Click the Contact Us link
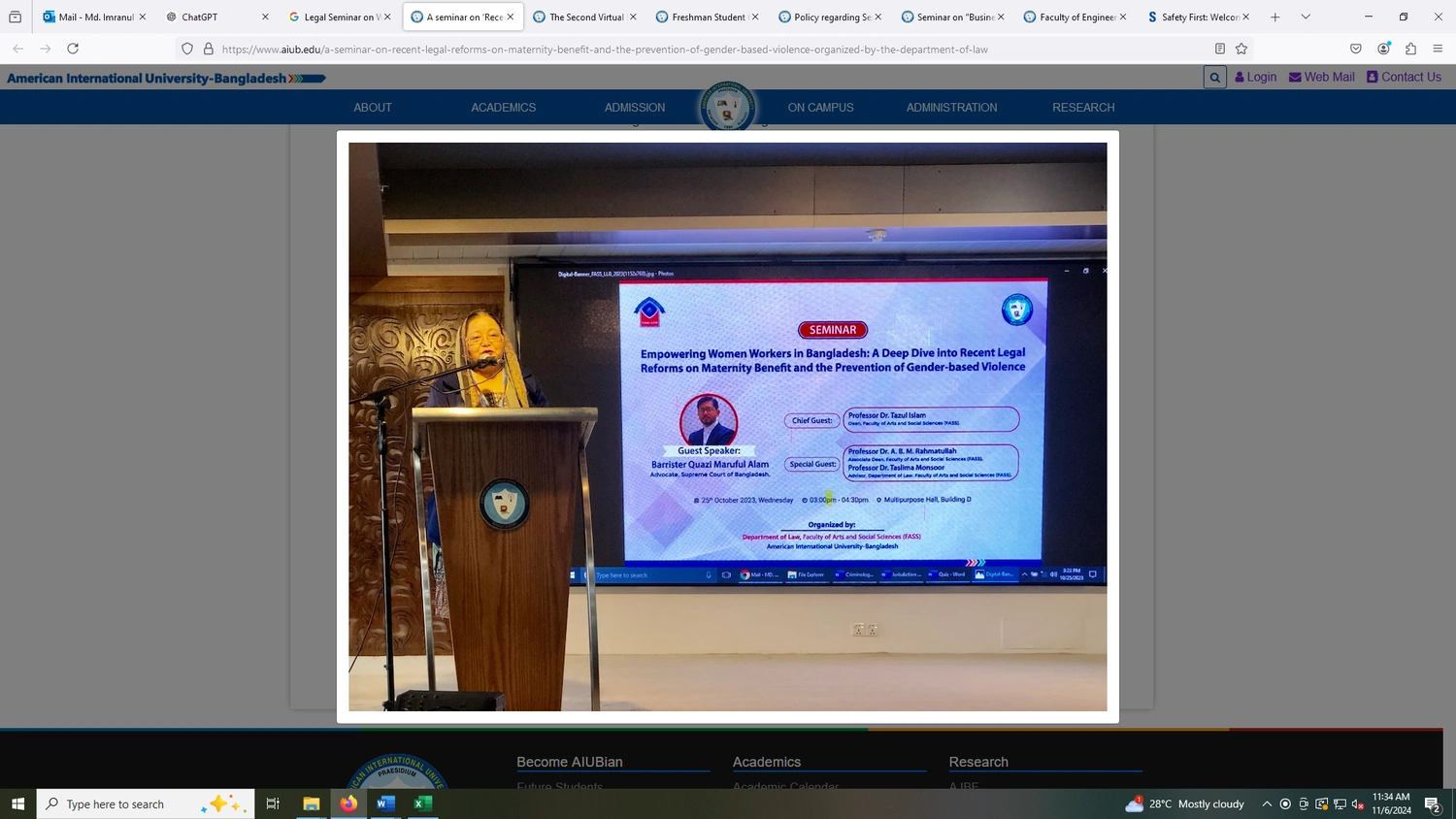The image size is (1456, 819). (1404, 77)
